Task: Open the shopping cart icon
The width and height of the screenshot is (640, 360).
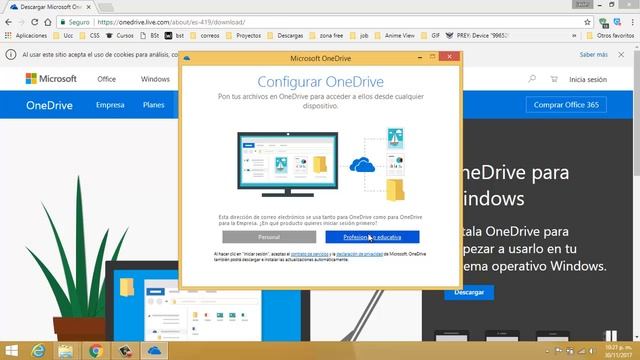Action: [554, 79]
